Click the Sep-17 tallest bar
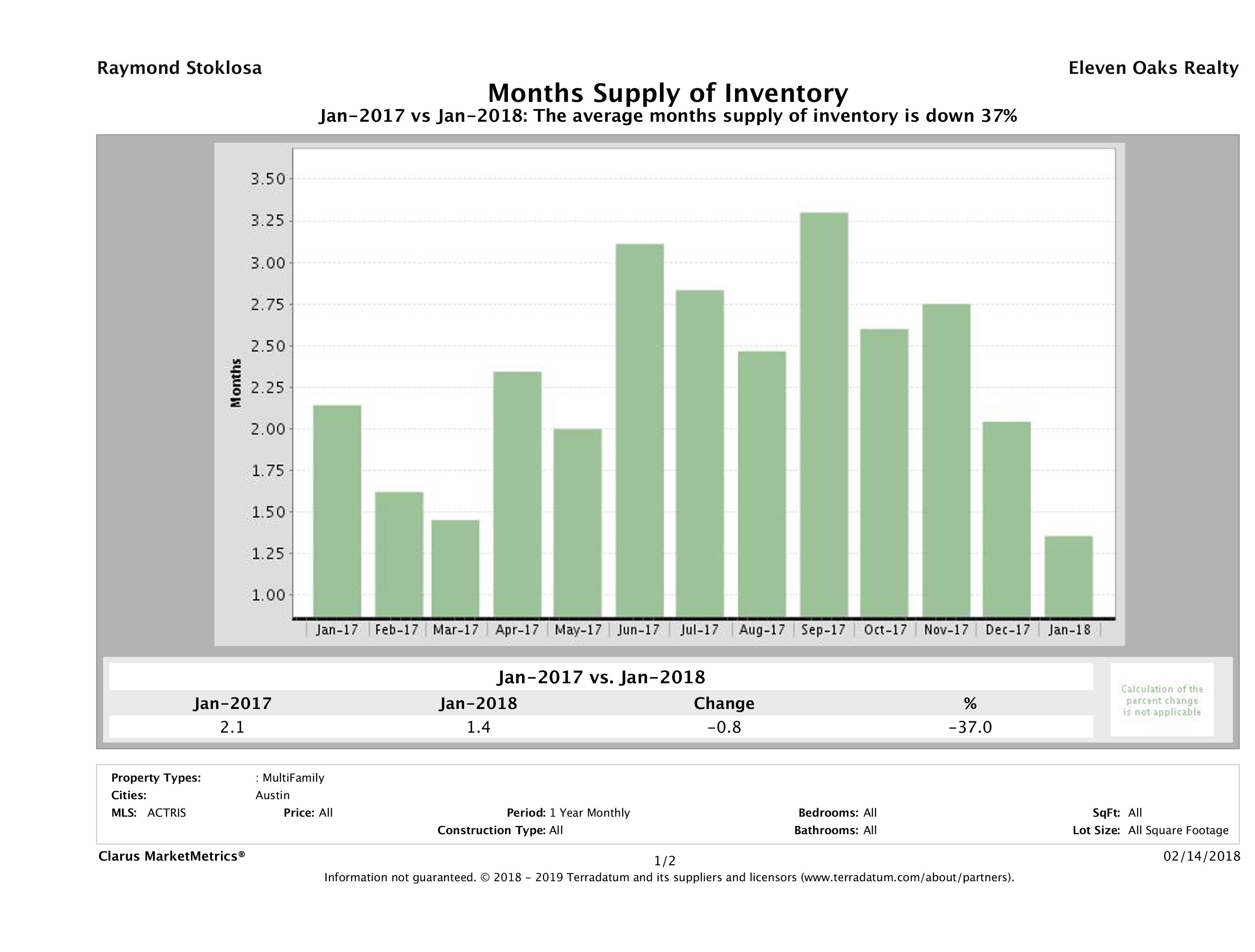The width and height of the screenshot is (1255, 952). coord(824,414)
